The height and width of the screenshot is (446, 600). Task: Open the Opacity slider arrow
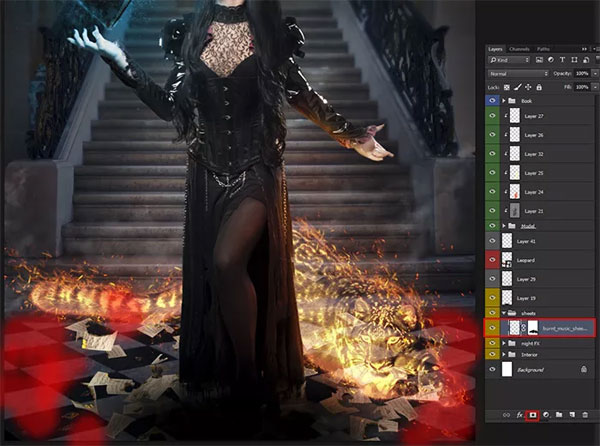[595, 73]
